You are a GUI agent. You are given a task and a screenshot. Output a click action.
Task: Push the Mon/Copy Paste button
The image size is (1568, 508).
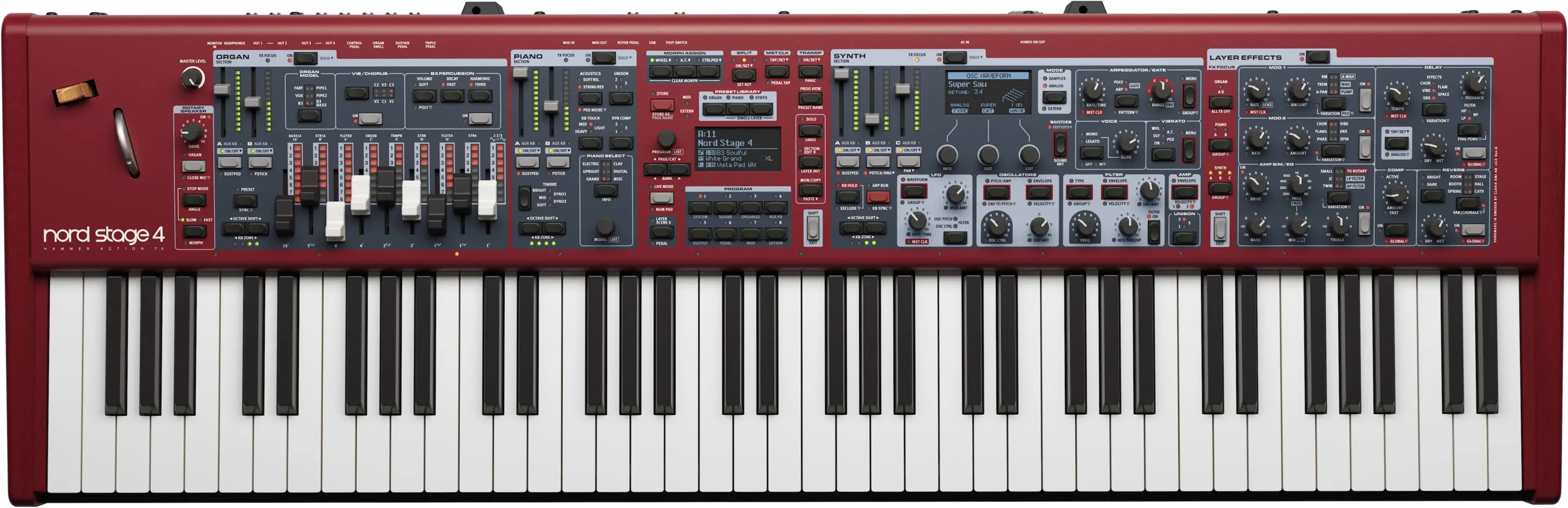[x=810, y=189]
